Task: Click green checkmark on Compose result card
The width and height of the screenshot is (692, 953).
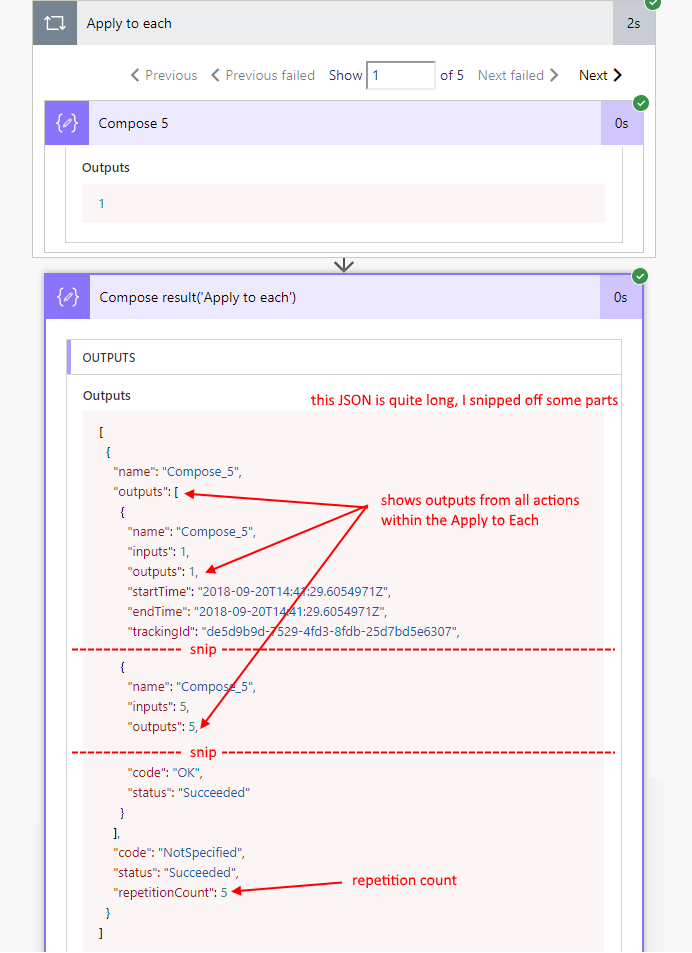Action: pyautogui.click(x=641, y=276)
